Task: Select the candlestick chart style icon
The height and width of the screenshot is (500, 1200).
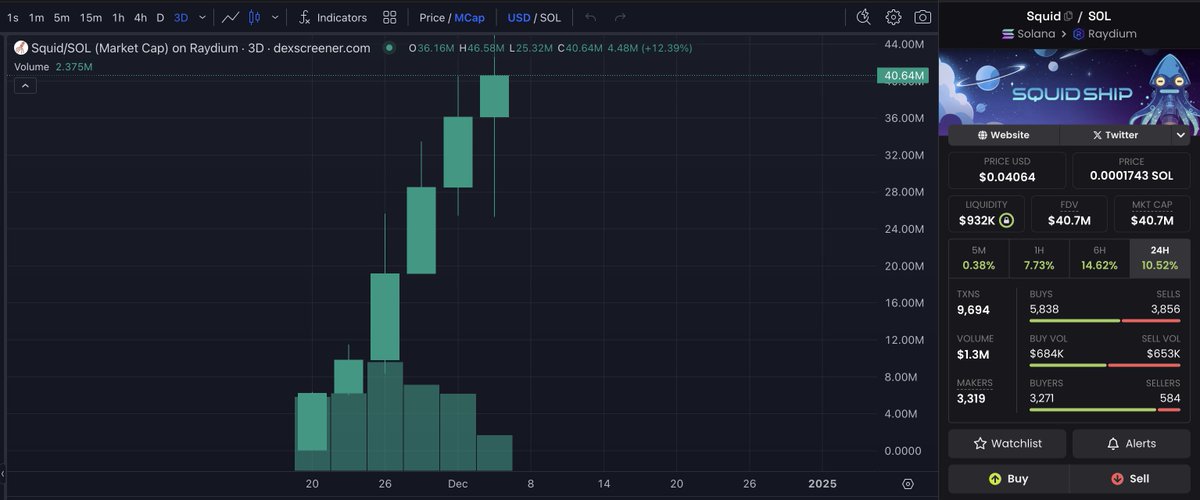Action: click(254, 17)
